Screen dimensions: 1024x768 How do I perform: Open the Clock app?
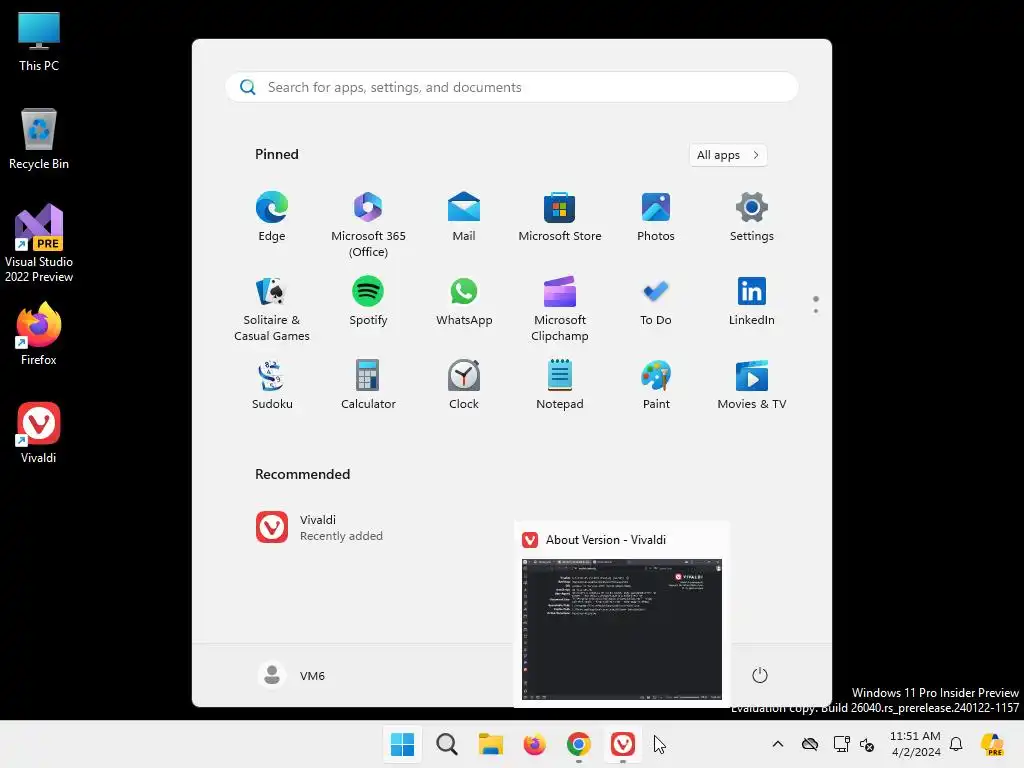[464, 385]
